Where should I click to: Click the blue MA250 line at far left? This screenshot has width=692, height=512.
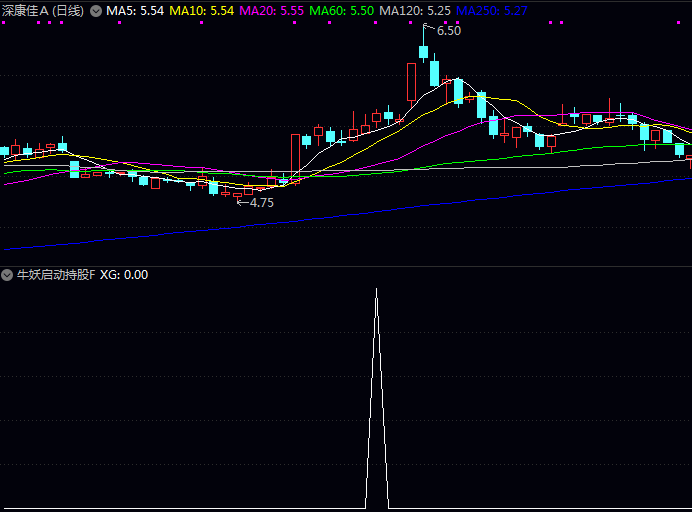10,247
